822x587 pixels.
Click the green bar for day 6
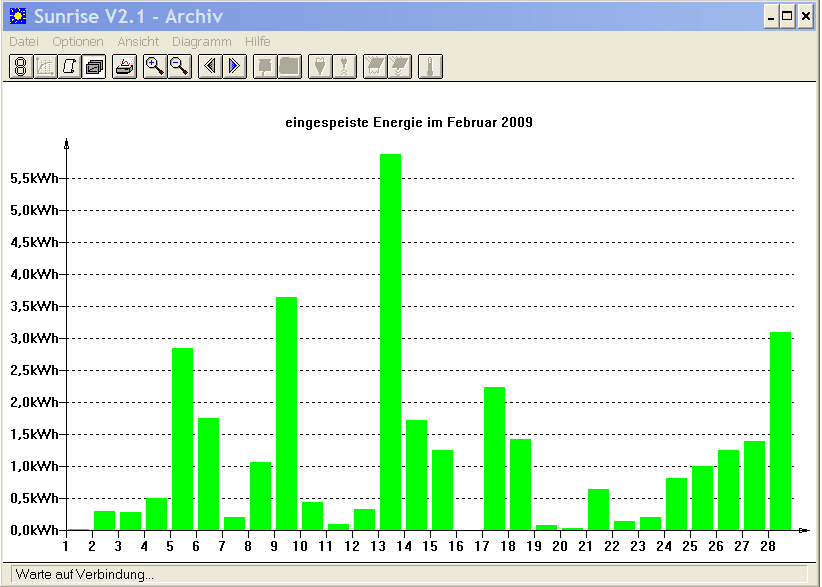[208, 474]
